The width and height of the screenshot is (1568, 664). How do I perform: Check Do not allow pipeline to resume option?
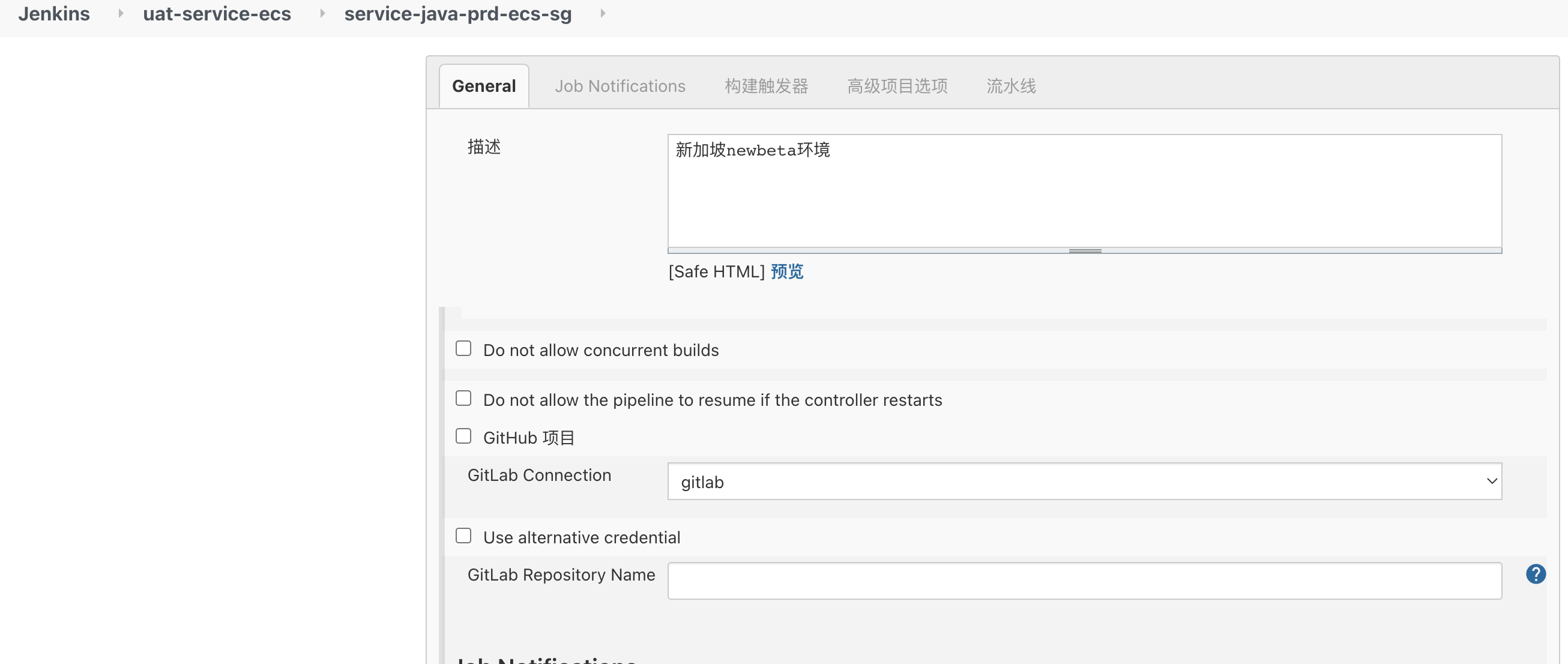click(463, 399)
